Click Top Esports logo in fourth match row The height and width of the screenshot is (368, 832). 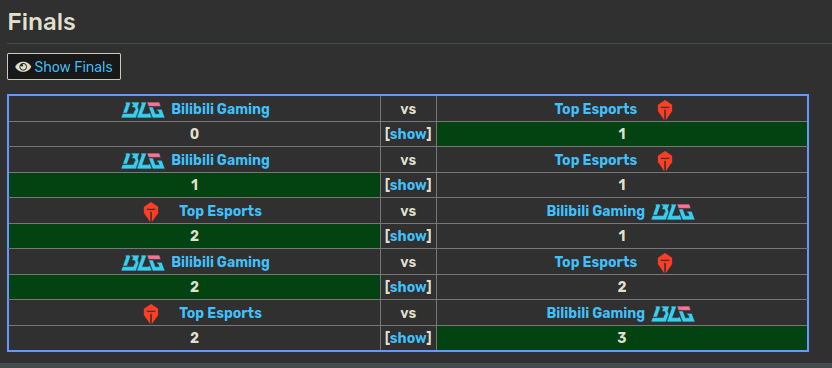click(x=665, y=262)
